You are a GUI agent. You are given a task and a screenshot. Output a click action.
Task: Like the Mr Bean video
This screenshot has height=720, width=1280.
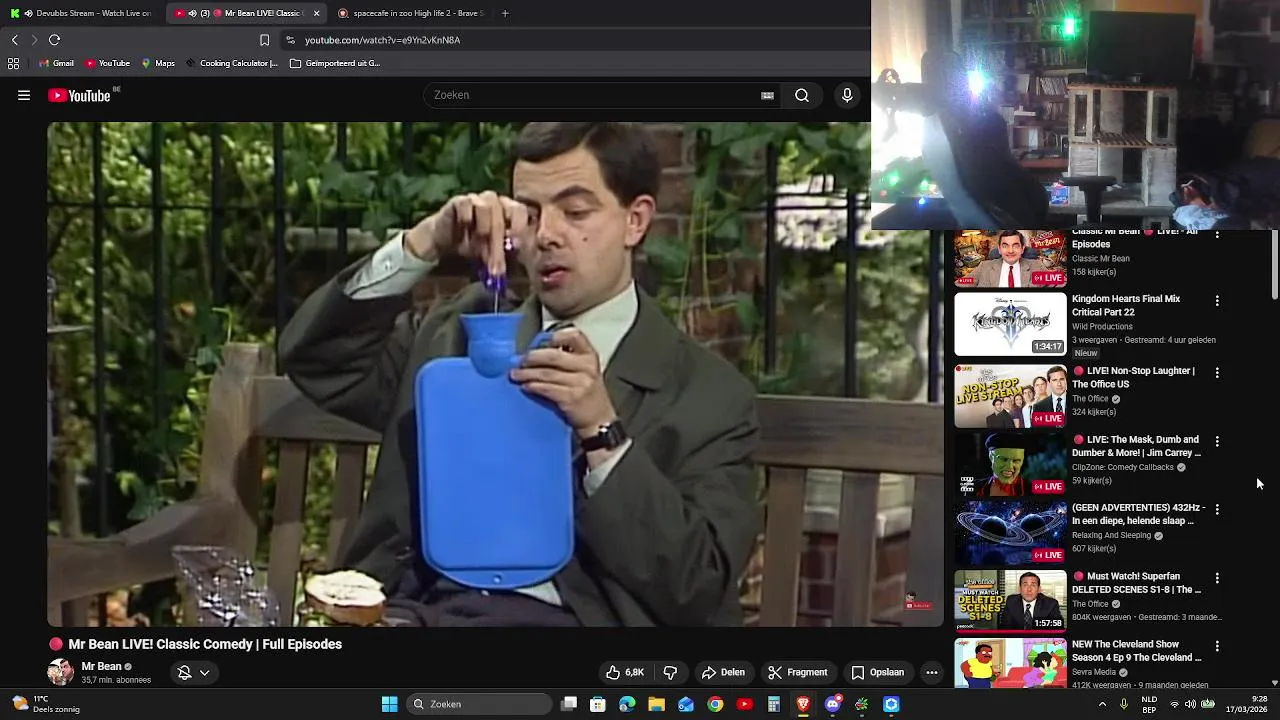coord(624,672)
